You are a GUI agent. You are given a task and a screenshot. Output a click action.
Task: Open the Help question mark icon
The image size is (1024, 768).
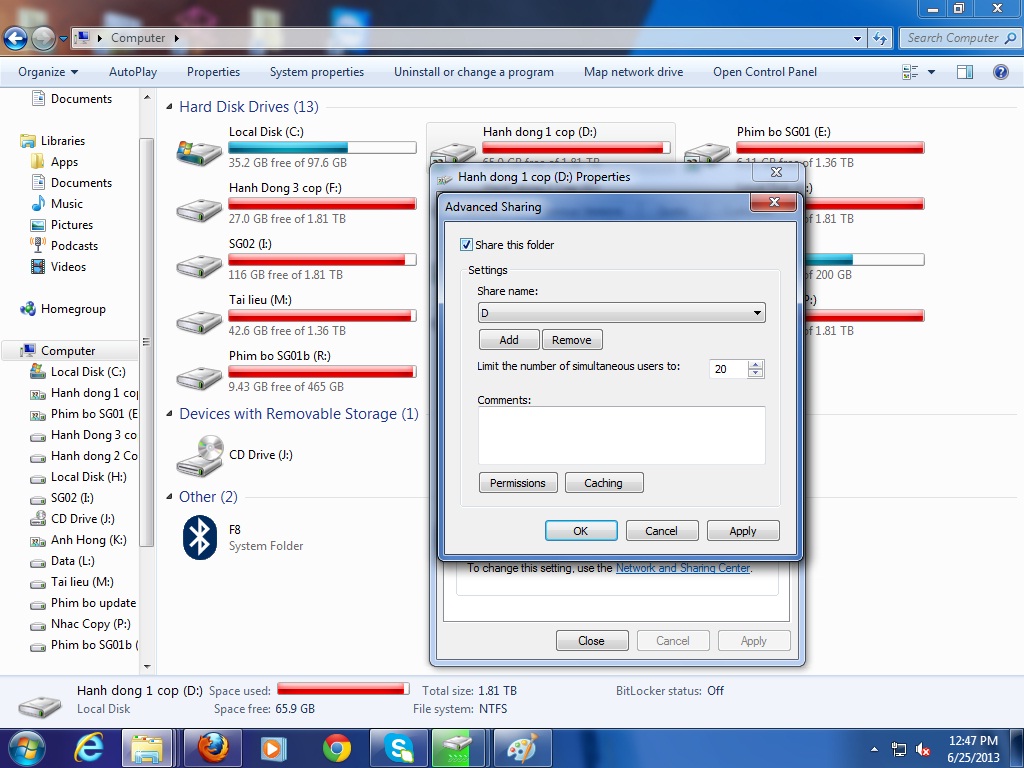click(x=1000, y=72)
